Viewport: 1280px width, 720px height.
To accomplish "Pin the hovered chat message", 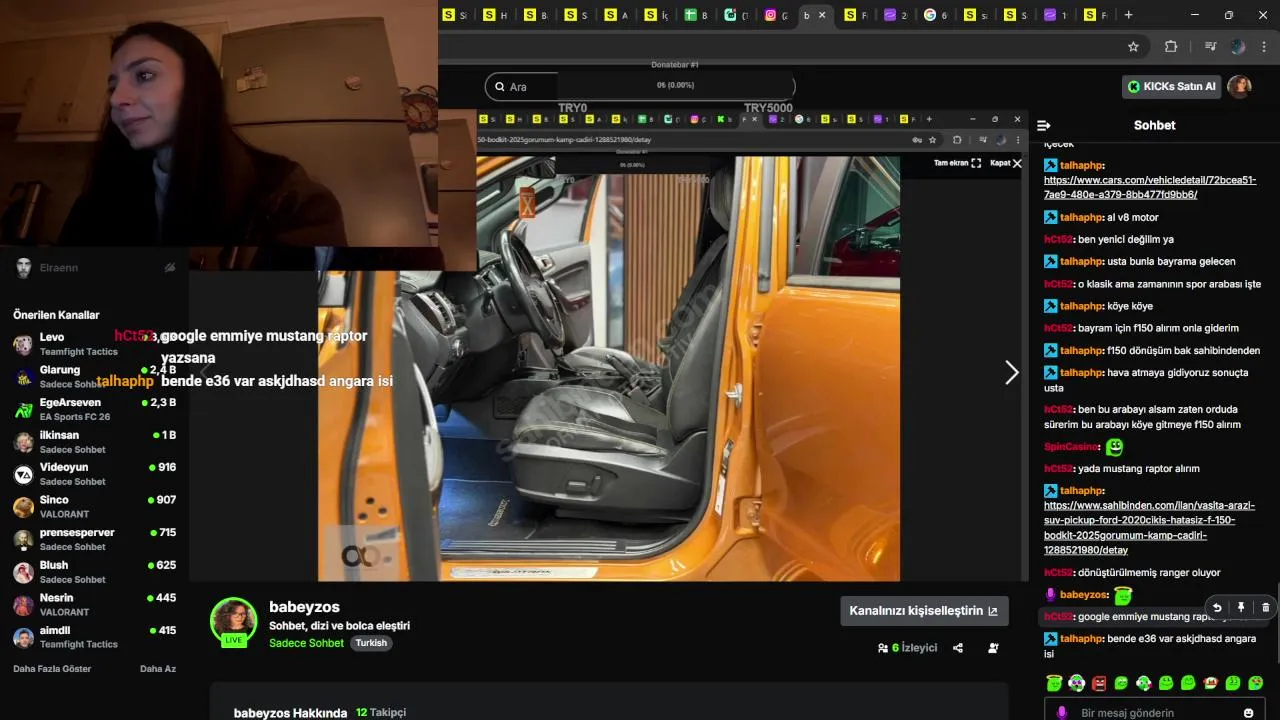I will 1241,607.
